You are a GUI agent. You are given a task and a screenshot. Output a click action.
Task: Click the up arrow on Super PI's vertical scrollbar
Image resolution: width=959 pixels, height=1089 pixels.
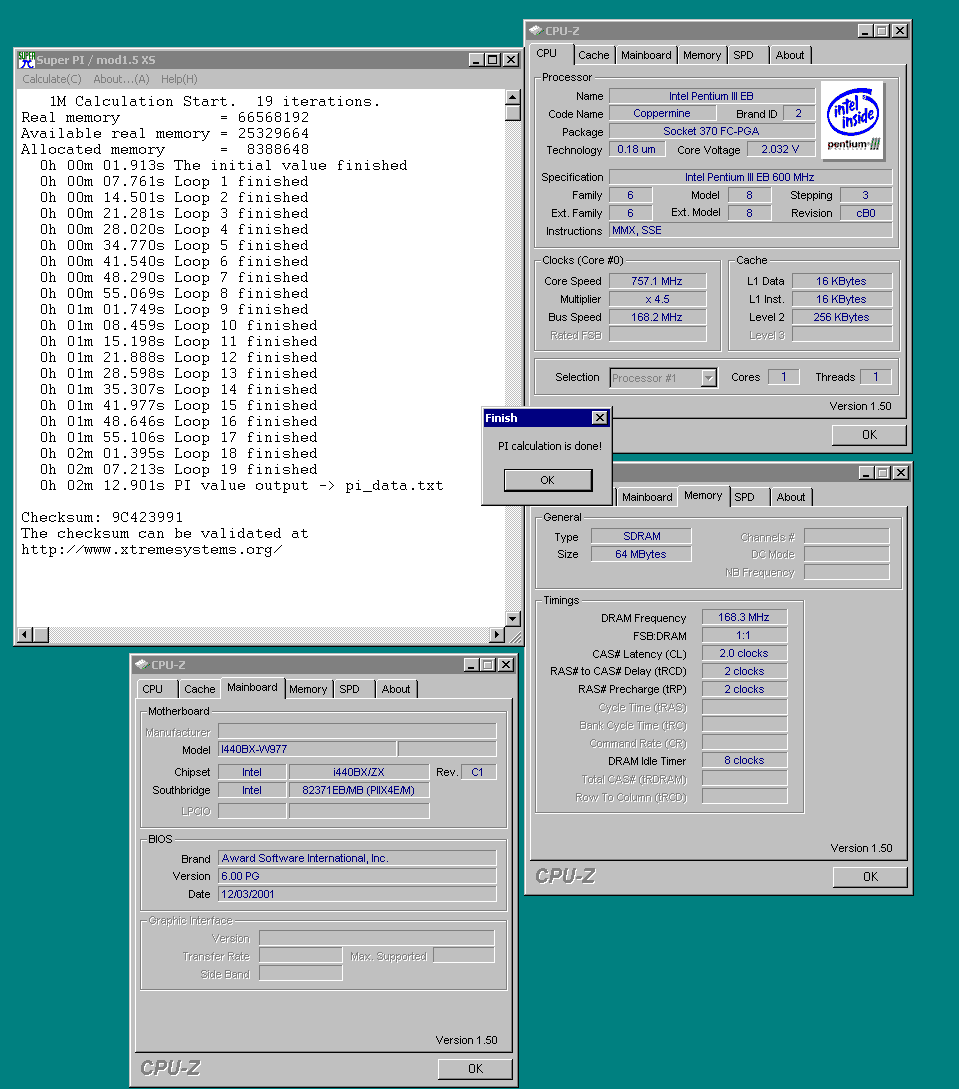click(x=512, y=97)
